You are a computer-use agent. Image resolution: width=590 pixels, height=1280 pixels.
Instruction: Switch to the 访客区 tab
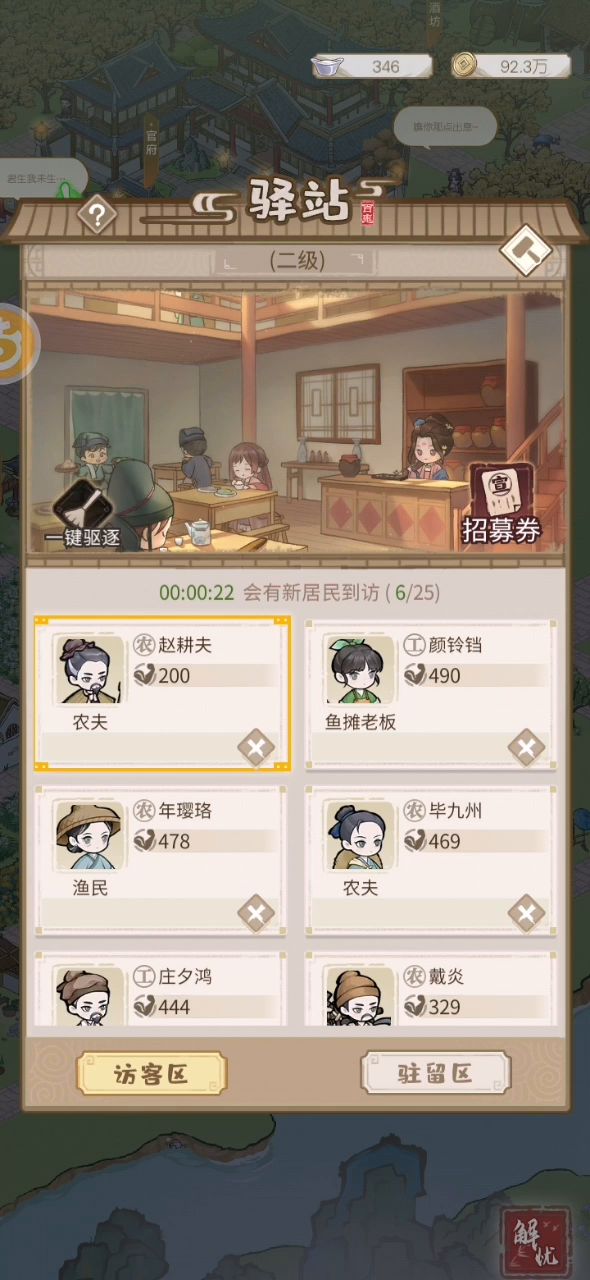point(151,1074)
